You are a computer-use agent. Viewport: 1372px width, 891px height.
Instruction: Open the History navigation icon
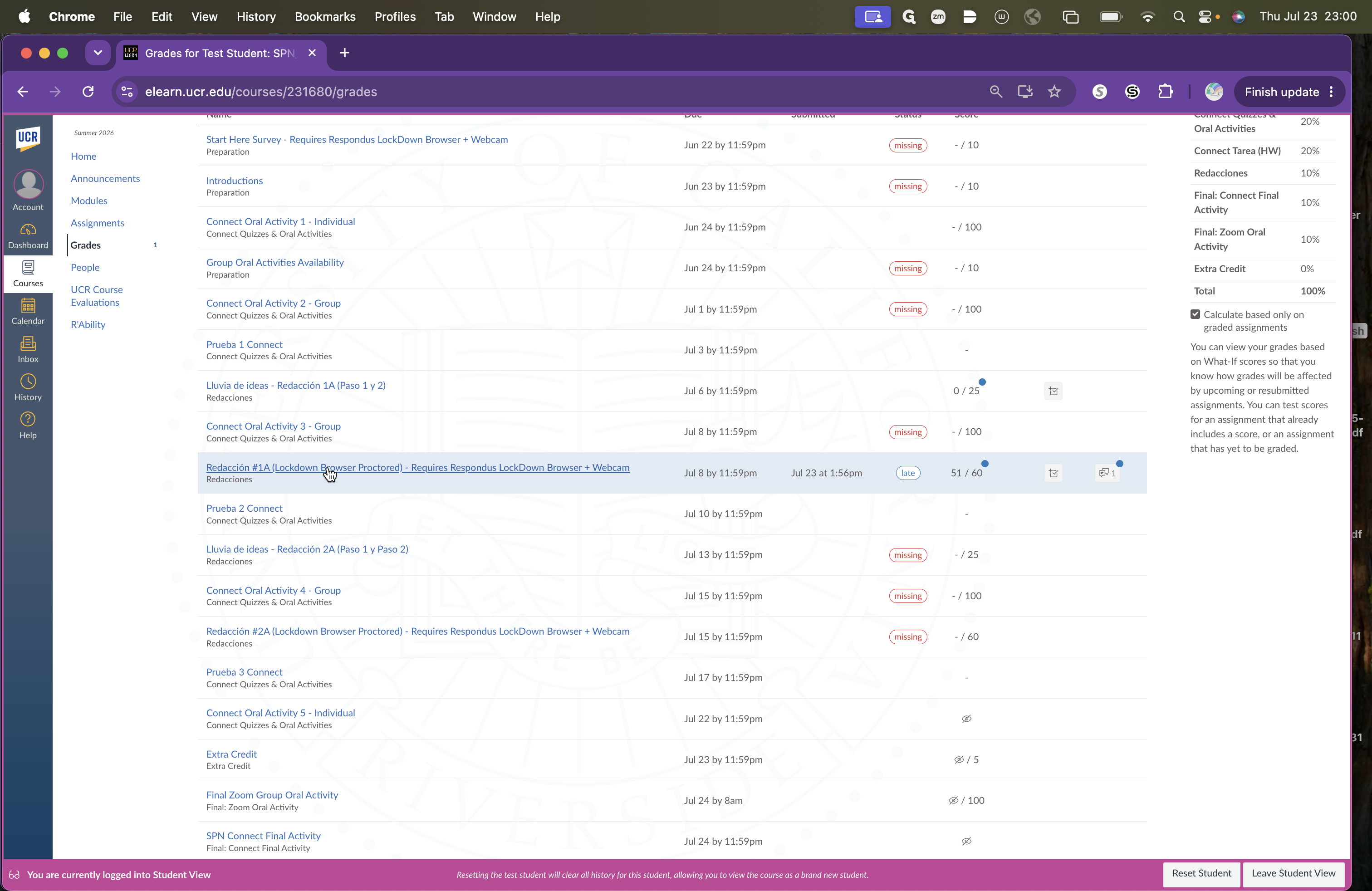28,388
